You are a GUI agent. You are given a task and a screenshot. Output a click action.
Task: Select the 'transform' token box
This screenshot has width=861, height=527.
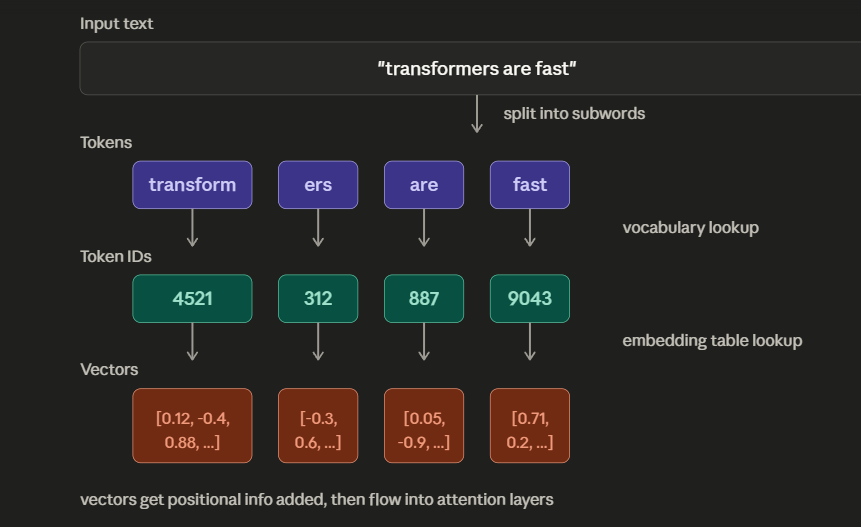tap(192, 184)
